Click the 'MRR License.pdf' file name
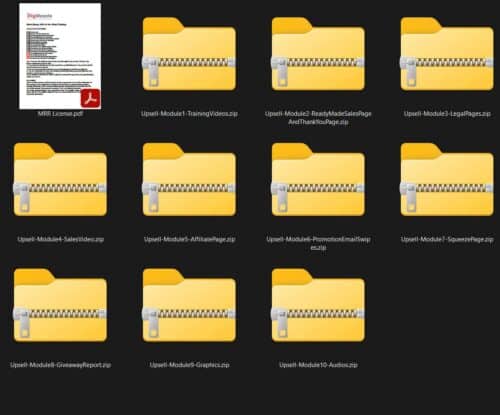The image size is (500, 415). coord(60,114)
